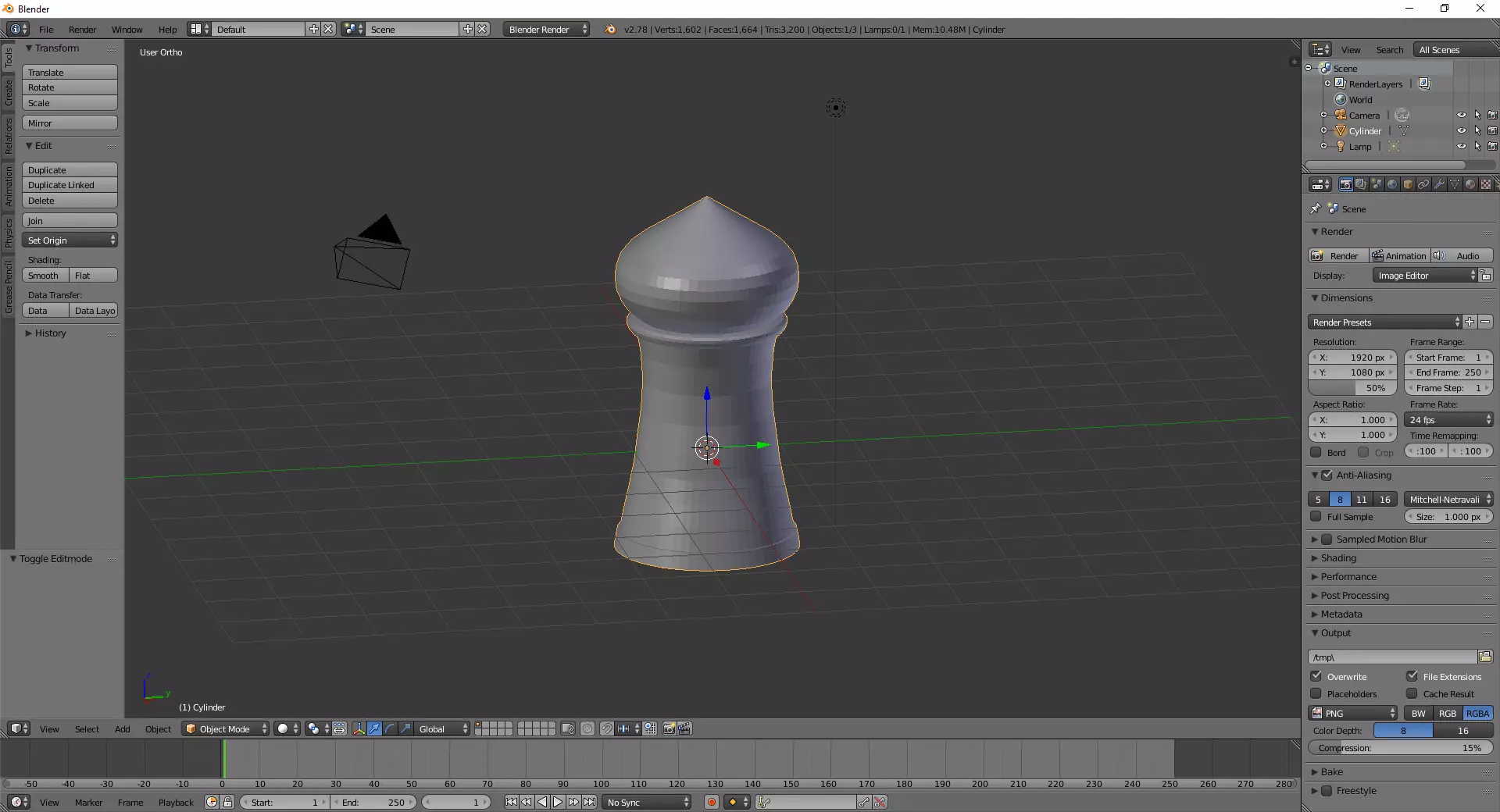
Task: Open folder browser for output path
Action: pyautogui.click(x=1485, y=657)
